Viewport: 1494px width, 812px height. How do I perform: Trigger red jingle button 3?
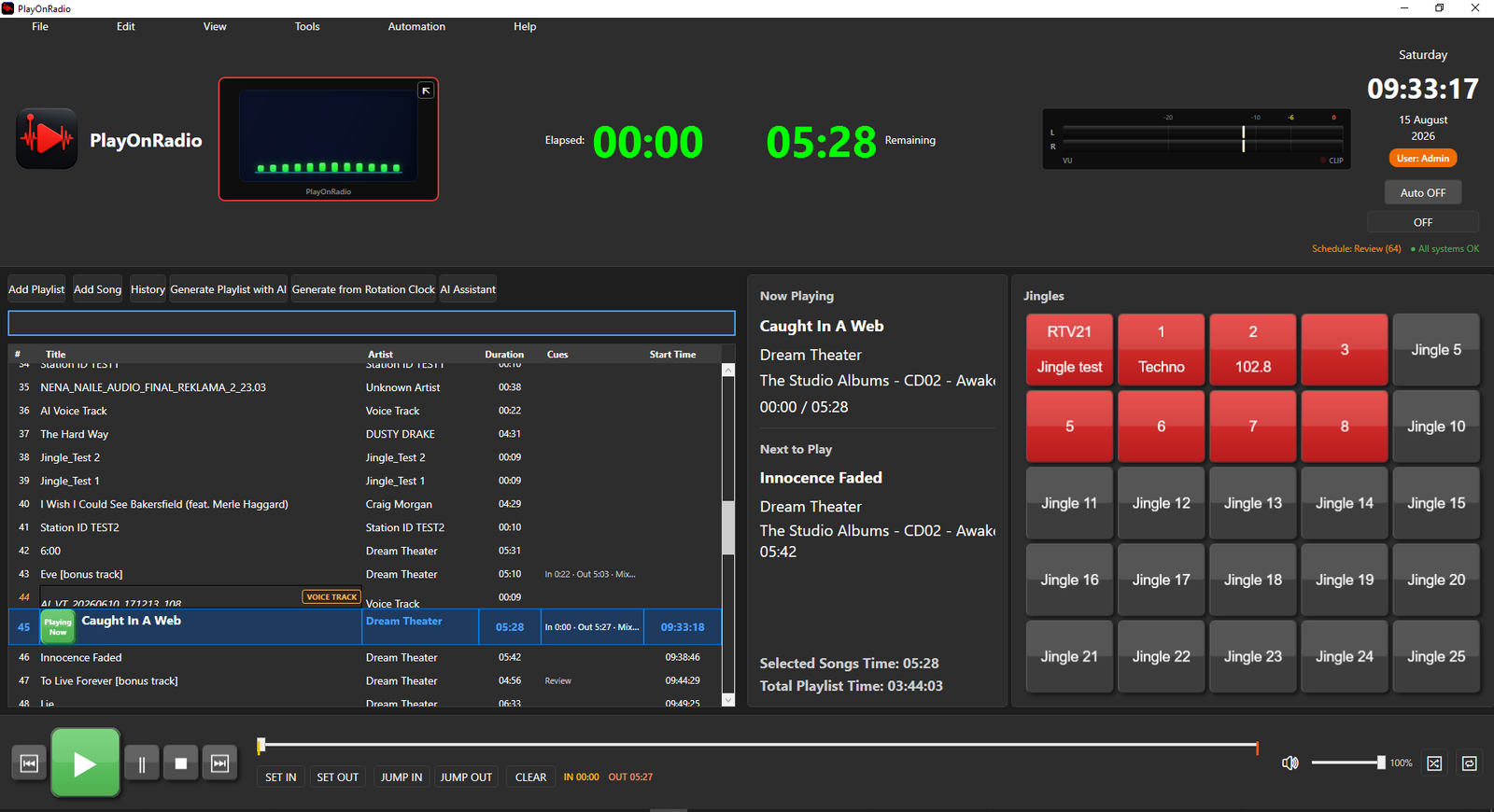pos(1345,350)
